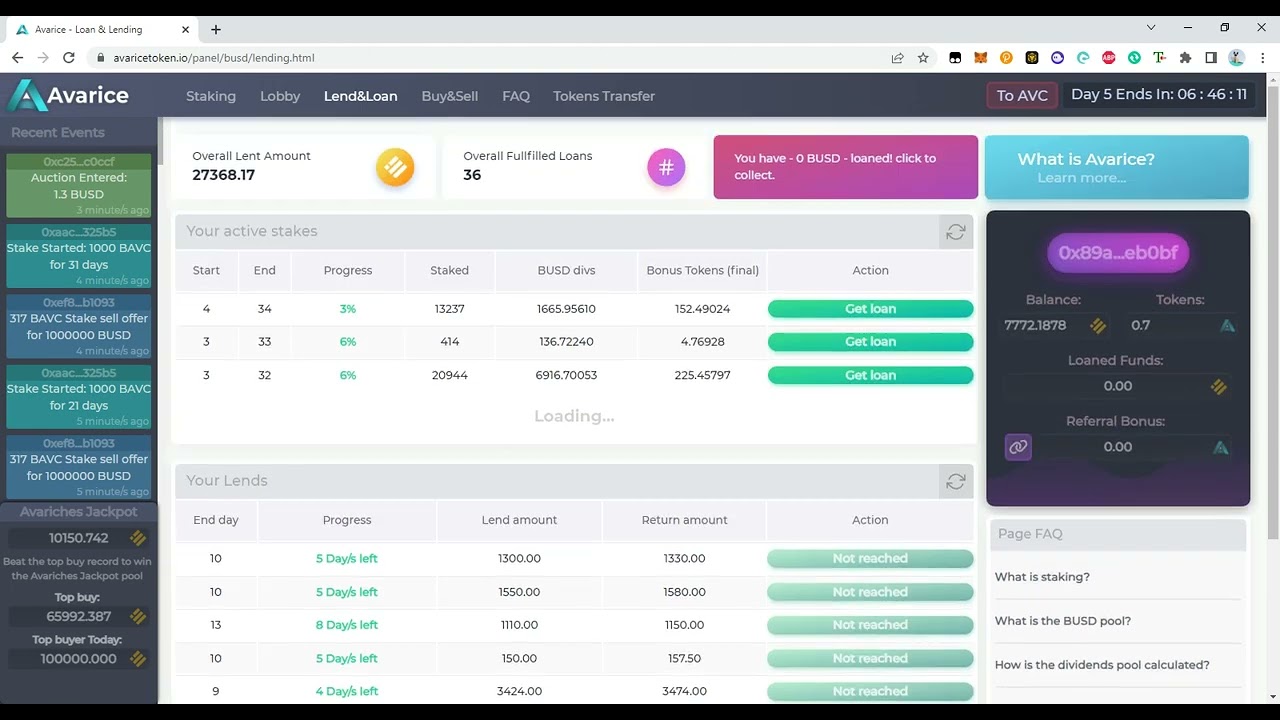
Task: Click the Recent Events heading
Action: (58, 132)
